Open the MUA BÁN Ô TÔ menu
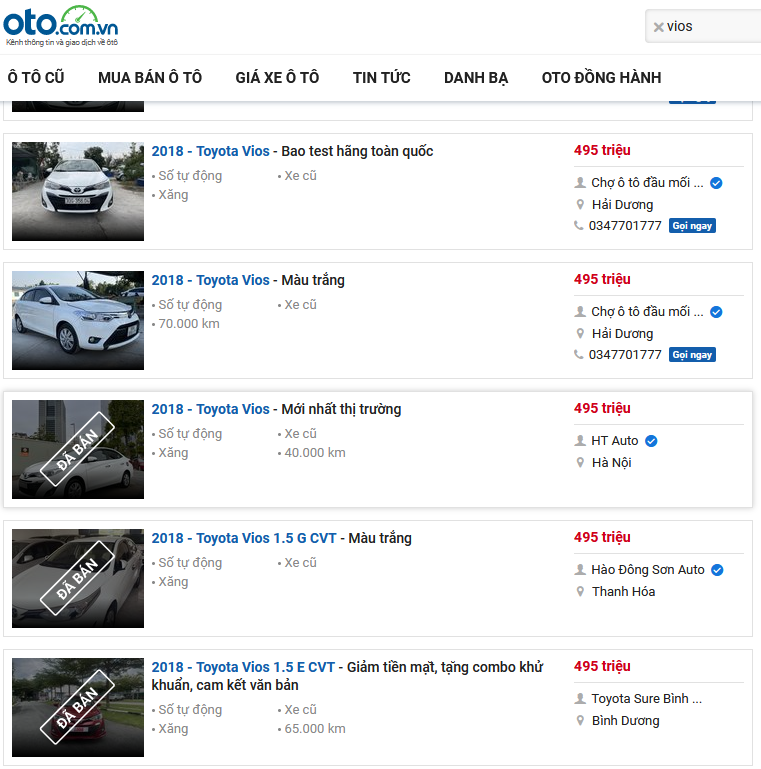761x769 pixels. 150,77
